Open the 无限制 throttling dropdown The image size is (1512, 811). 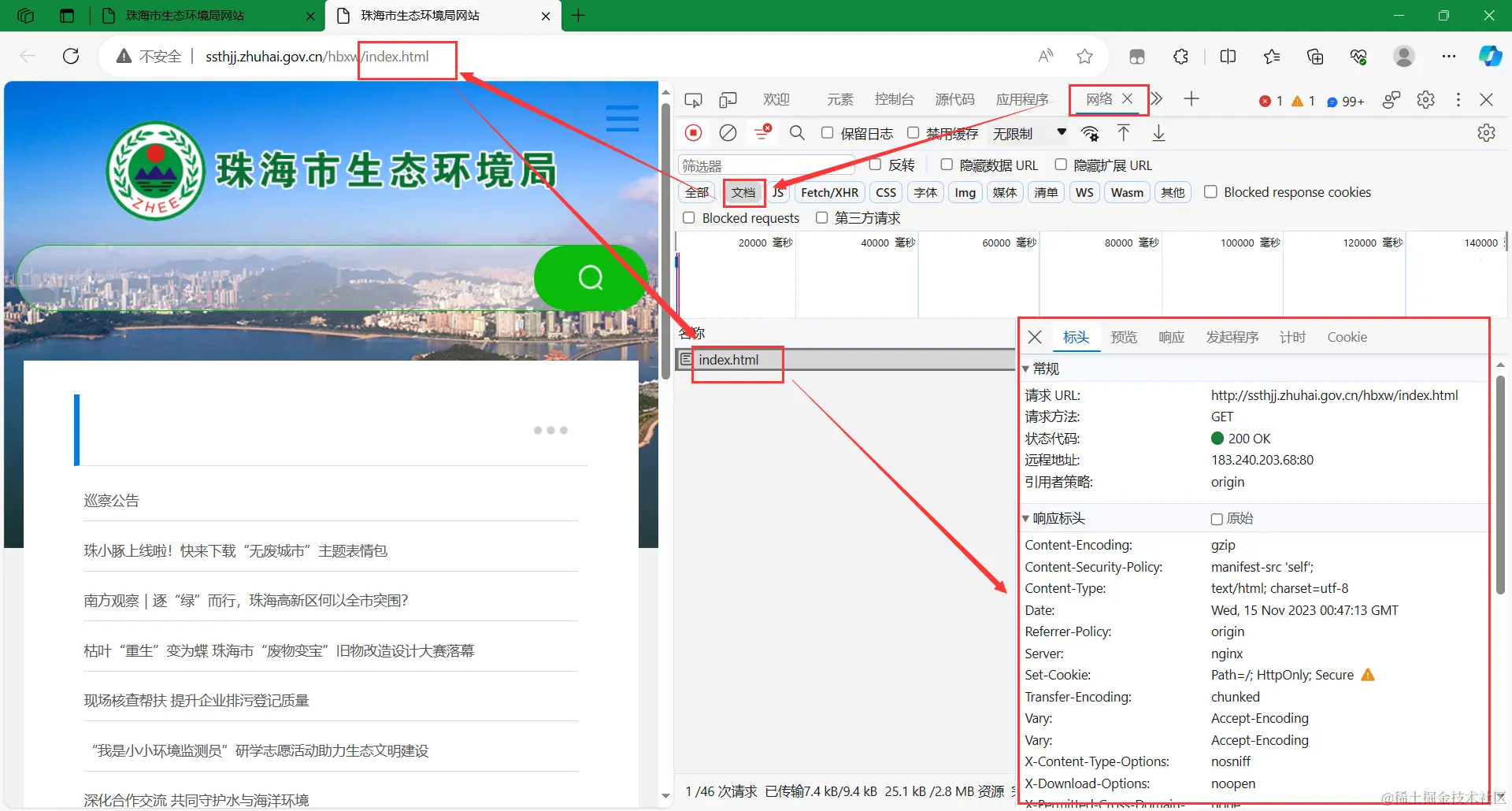coord(1029,134)
